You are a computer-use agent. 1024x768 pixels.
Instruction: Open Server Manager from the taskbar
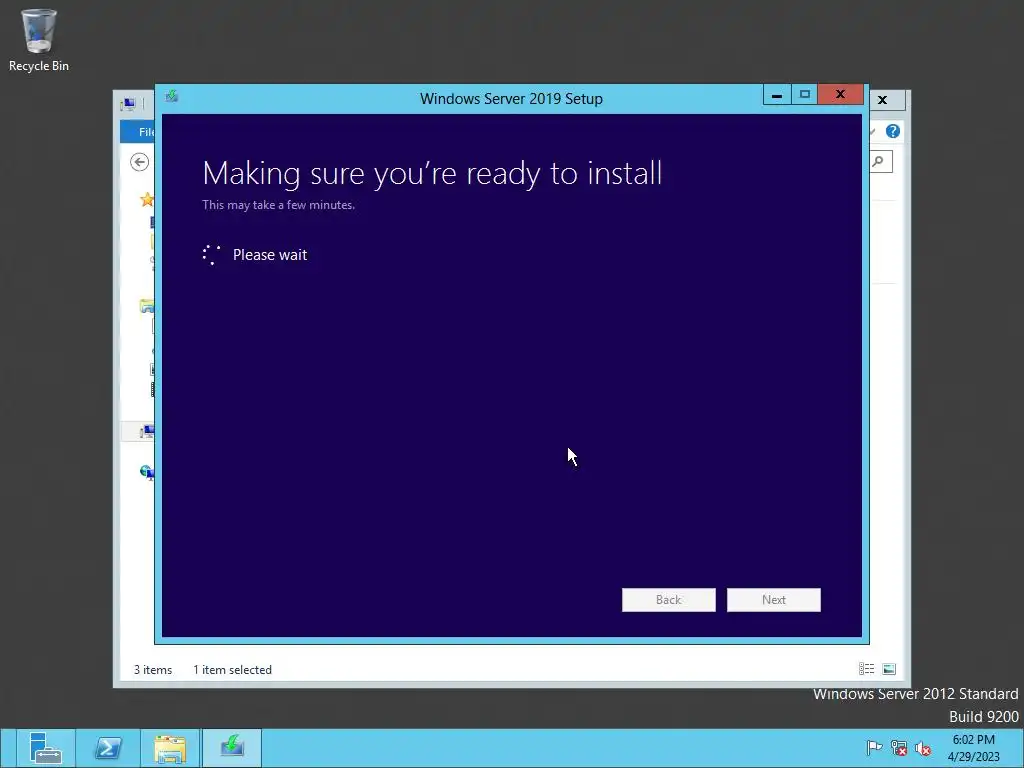click(44, 748)
